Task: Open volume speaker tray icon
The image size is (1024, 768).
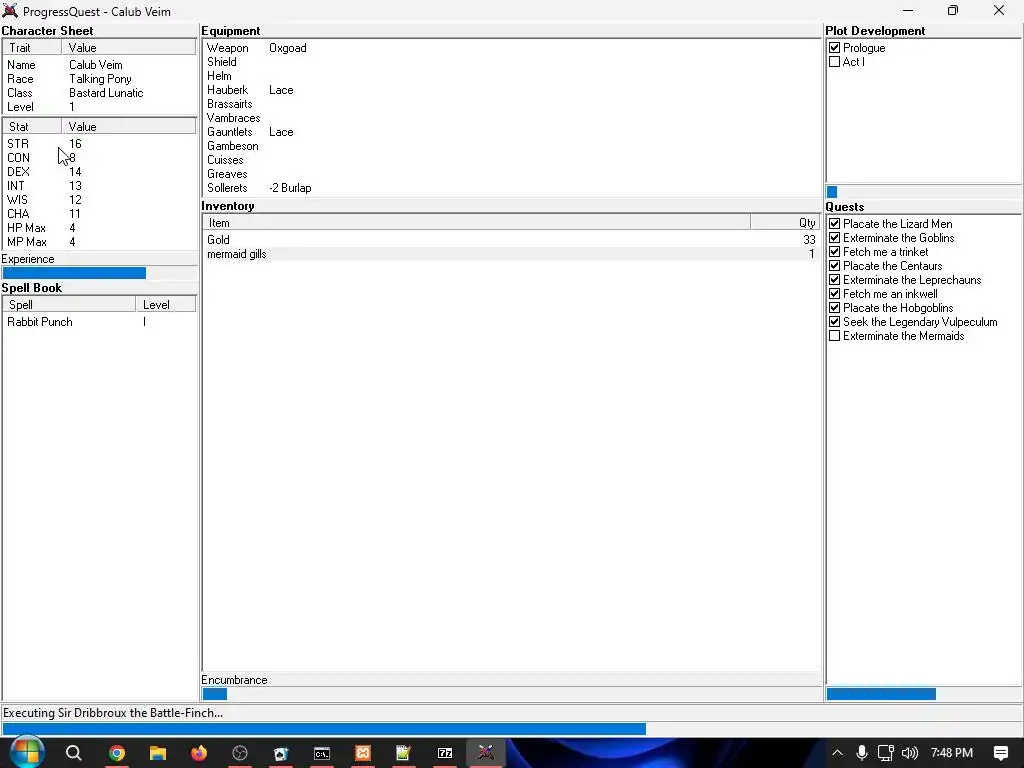Action: pyautogui.click(x=910, y=753)
